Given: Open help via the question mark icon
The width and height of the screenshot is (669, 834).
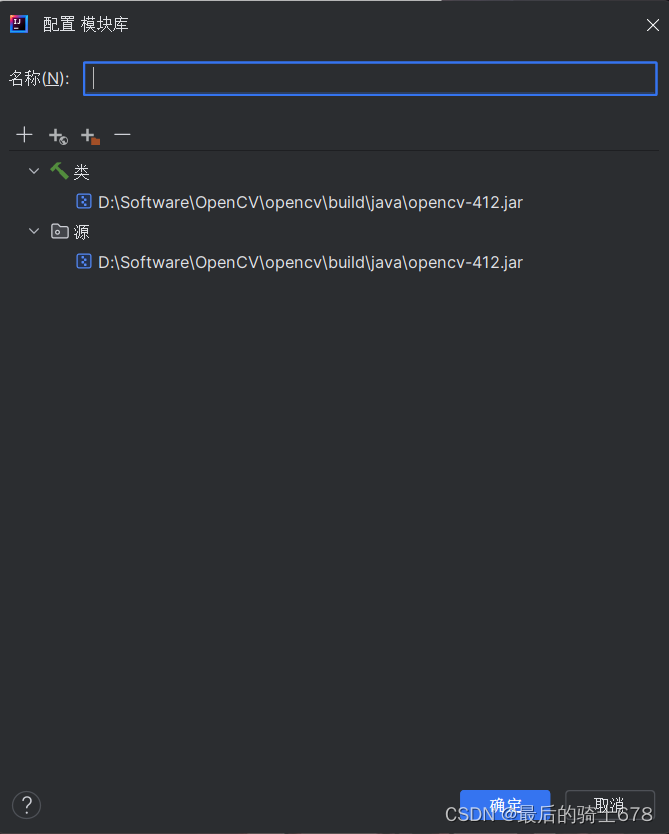Looking at the screenshot, I should tap(26, 805).
